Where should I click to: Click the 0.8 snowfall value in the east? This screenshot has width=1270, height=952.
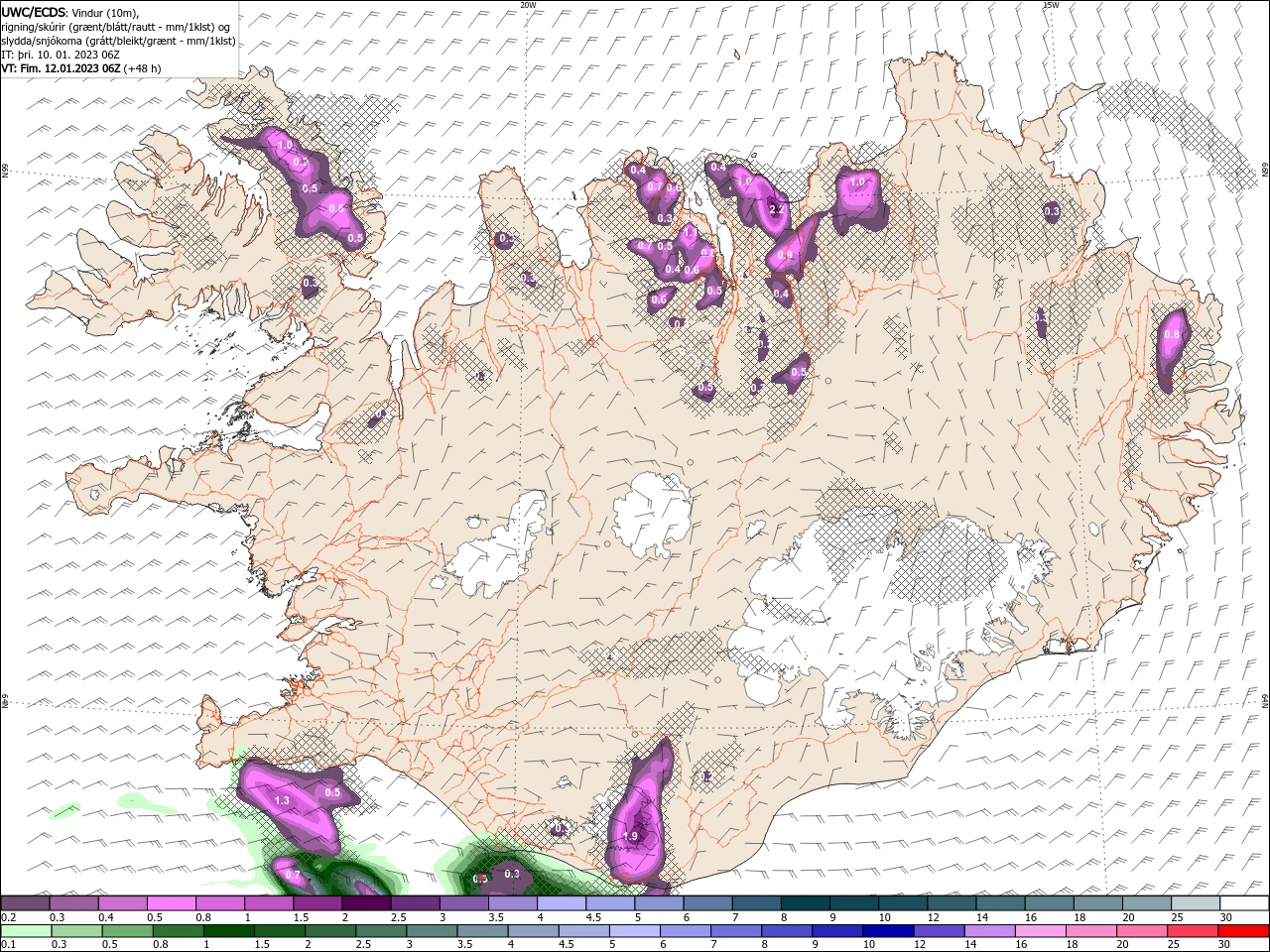(1171, 334)
